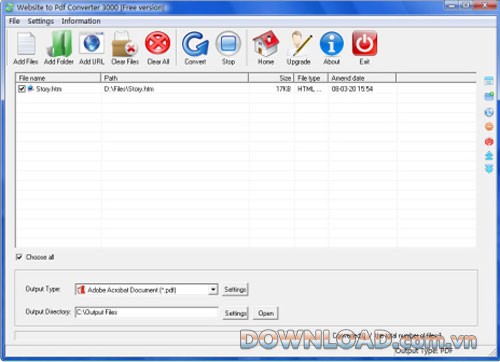
Task: Sort by Amend date column header
Action: pos(362,78)
